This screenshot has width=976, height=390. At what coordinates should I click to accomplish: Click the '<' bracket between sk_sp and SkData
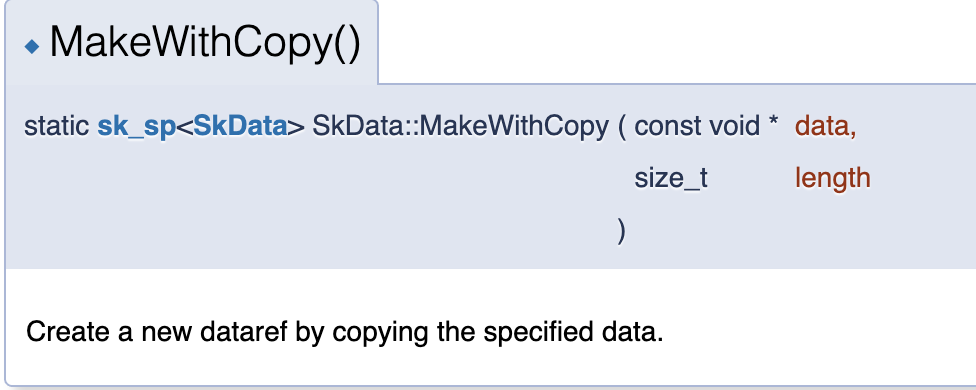[x=185, y=128]
